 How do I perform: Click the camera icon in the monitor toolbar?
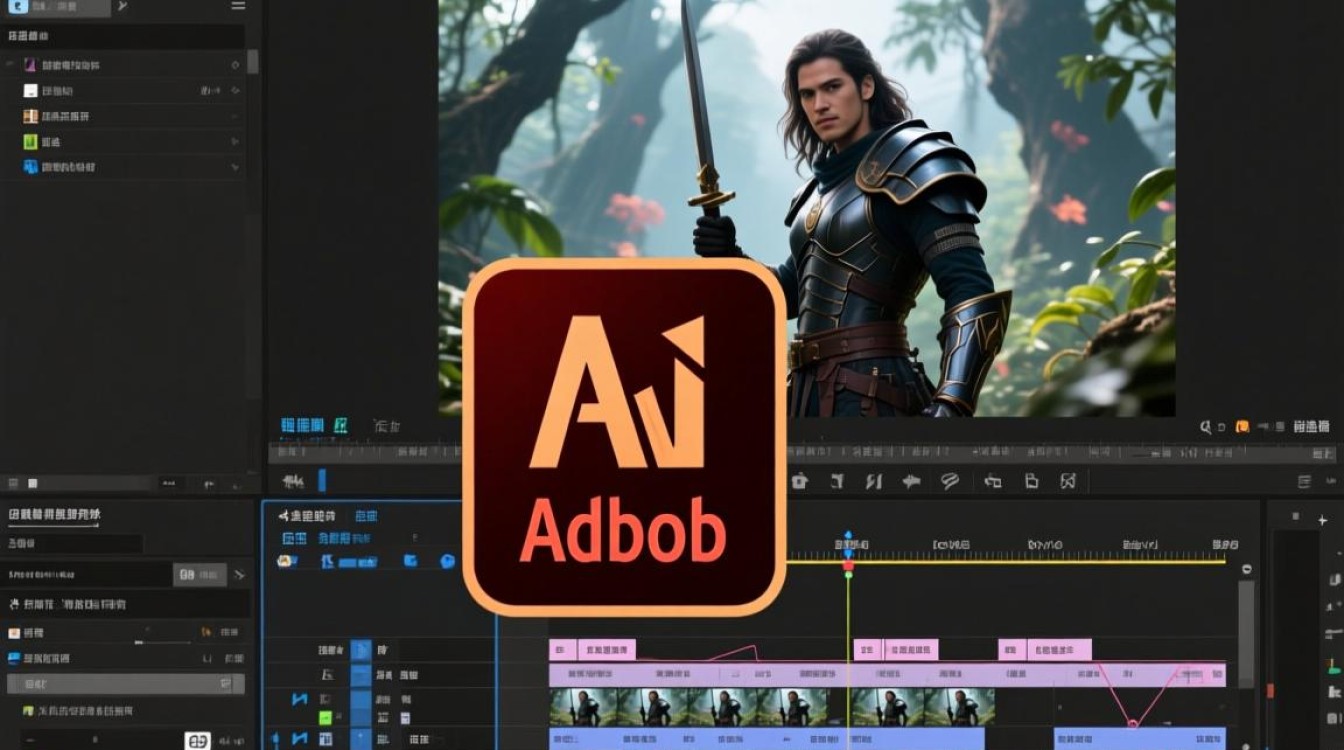pos(799,481)
